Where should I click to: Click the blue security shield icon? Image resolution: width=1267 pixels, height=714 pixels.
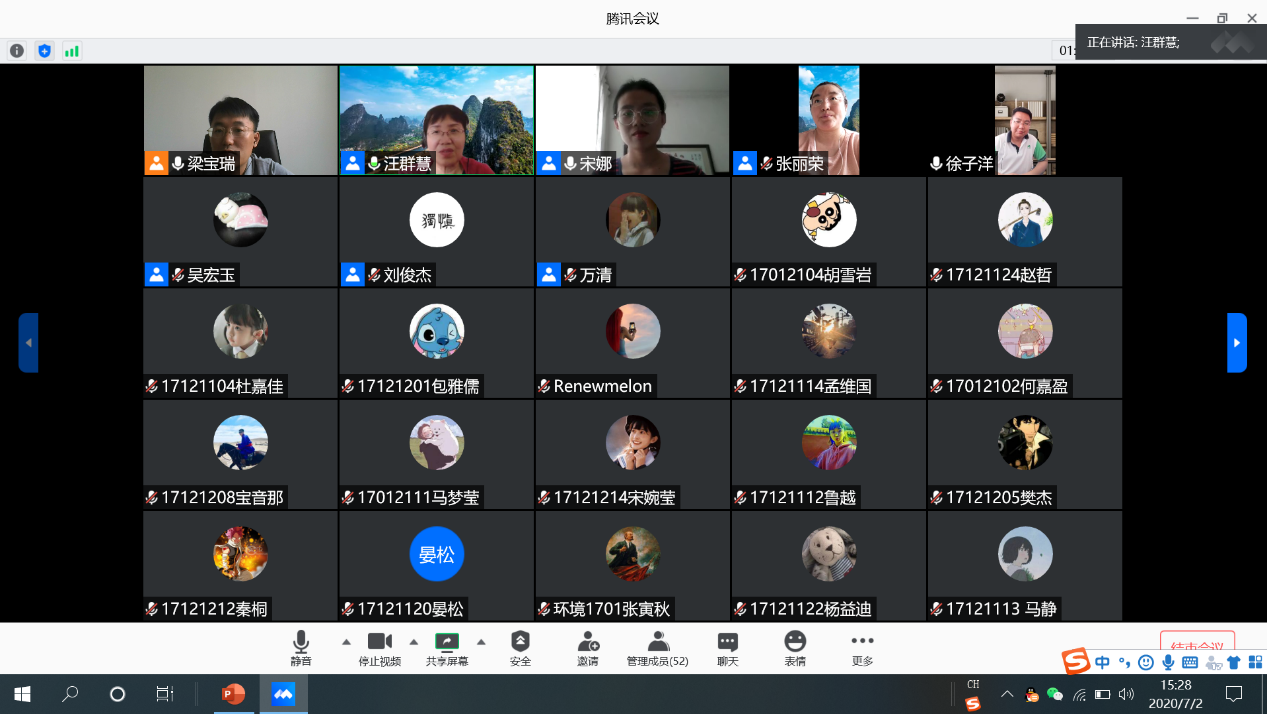44,51
